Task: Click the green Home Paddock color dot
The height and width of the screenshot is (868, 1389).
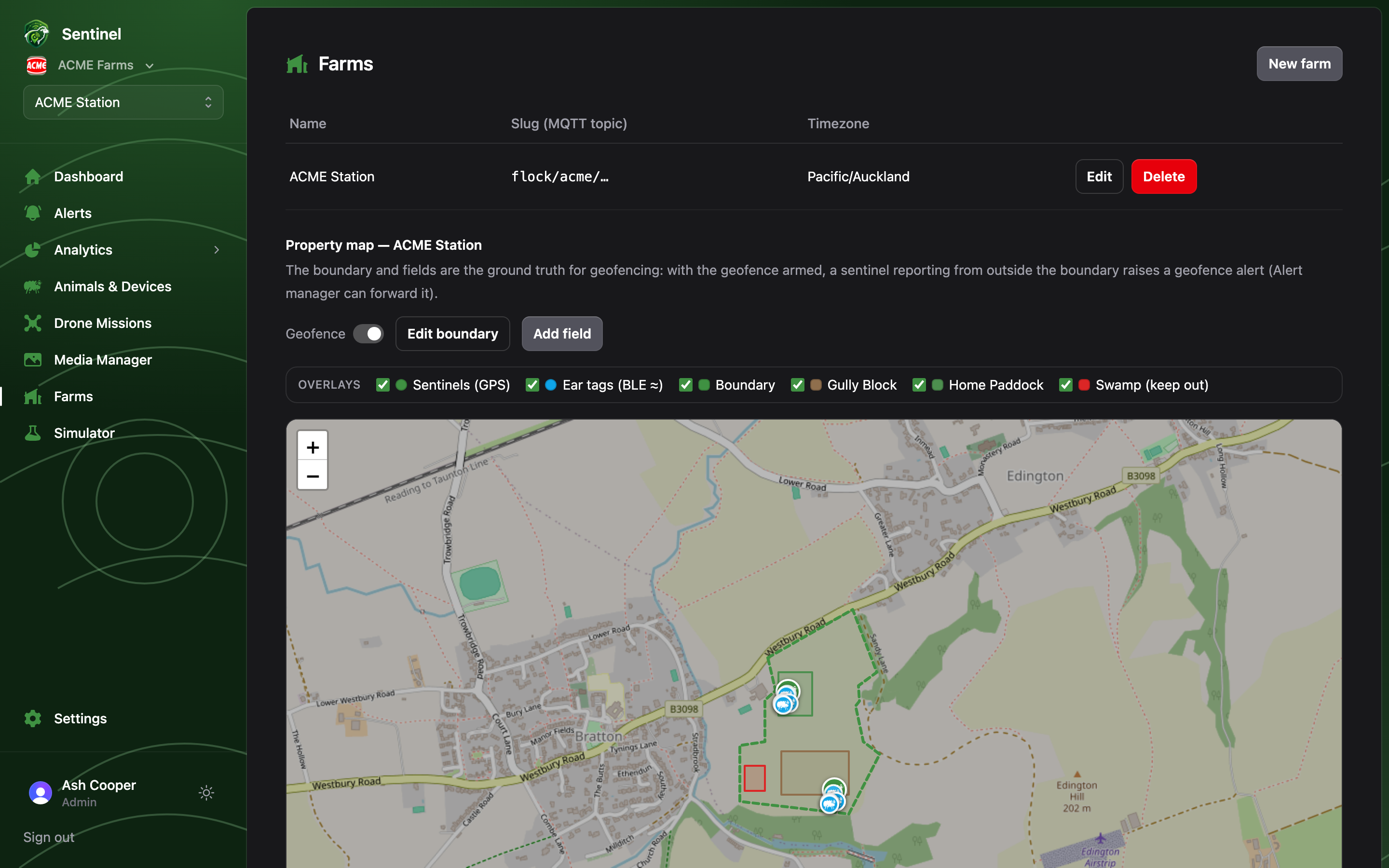Action: (937, 385)
